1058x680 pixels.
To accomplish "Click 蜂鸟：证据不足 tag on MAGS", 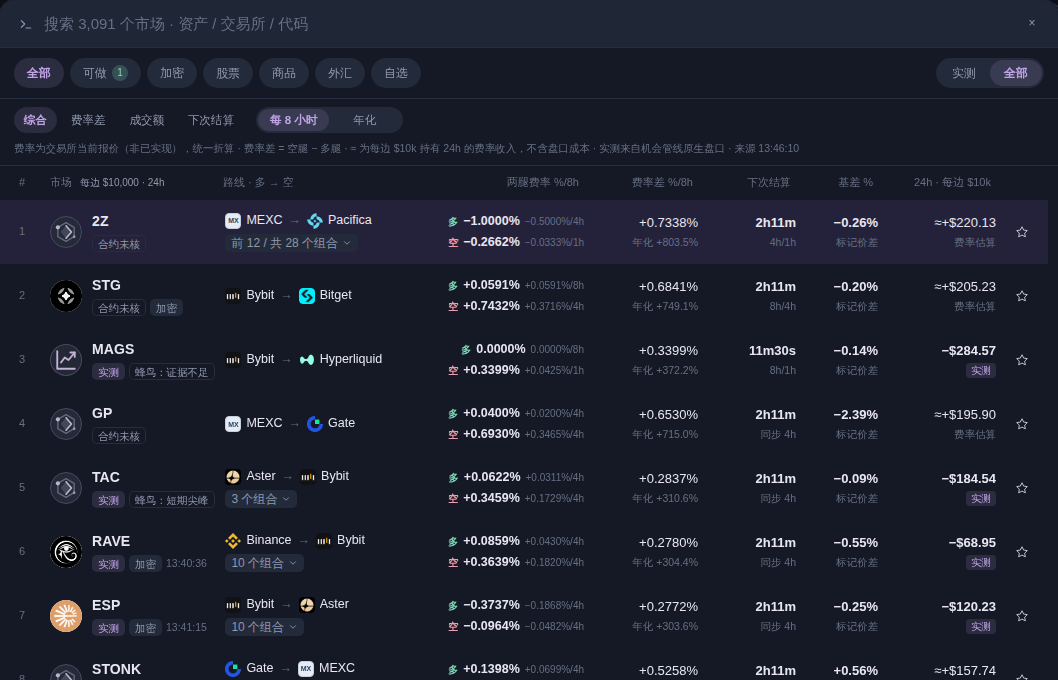I will pos(171,372).
